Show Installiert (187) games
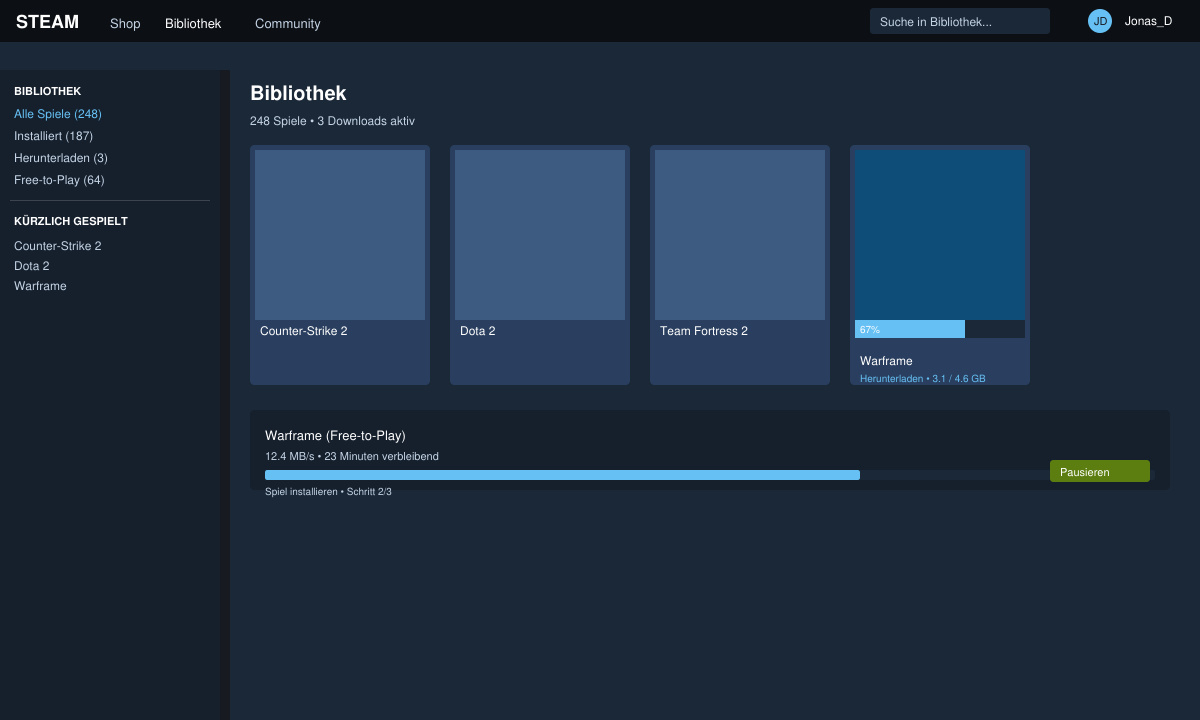Image resolution: width=1200 pixels, height=720 pixels. tap(53, 136)
